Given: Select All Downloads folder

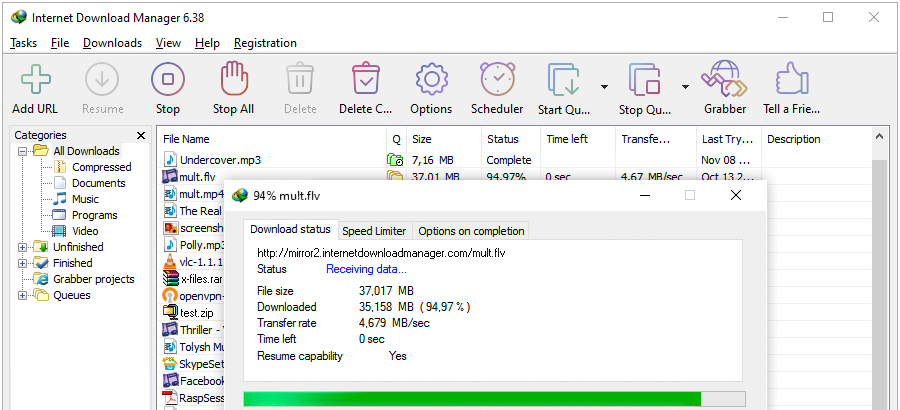Looking at the screenshot, I should pos(86,151).
